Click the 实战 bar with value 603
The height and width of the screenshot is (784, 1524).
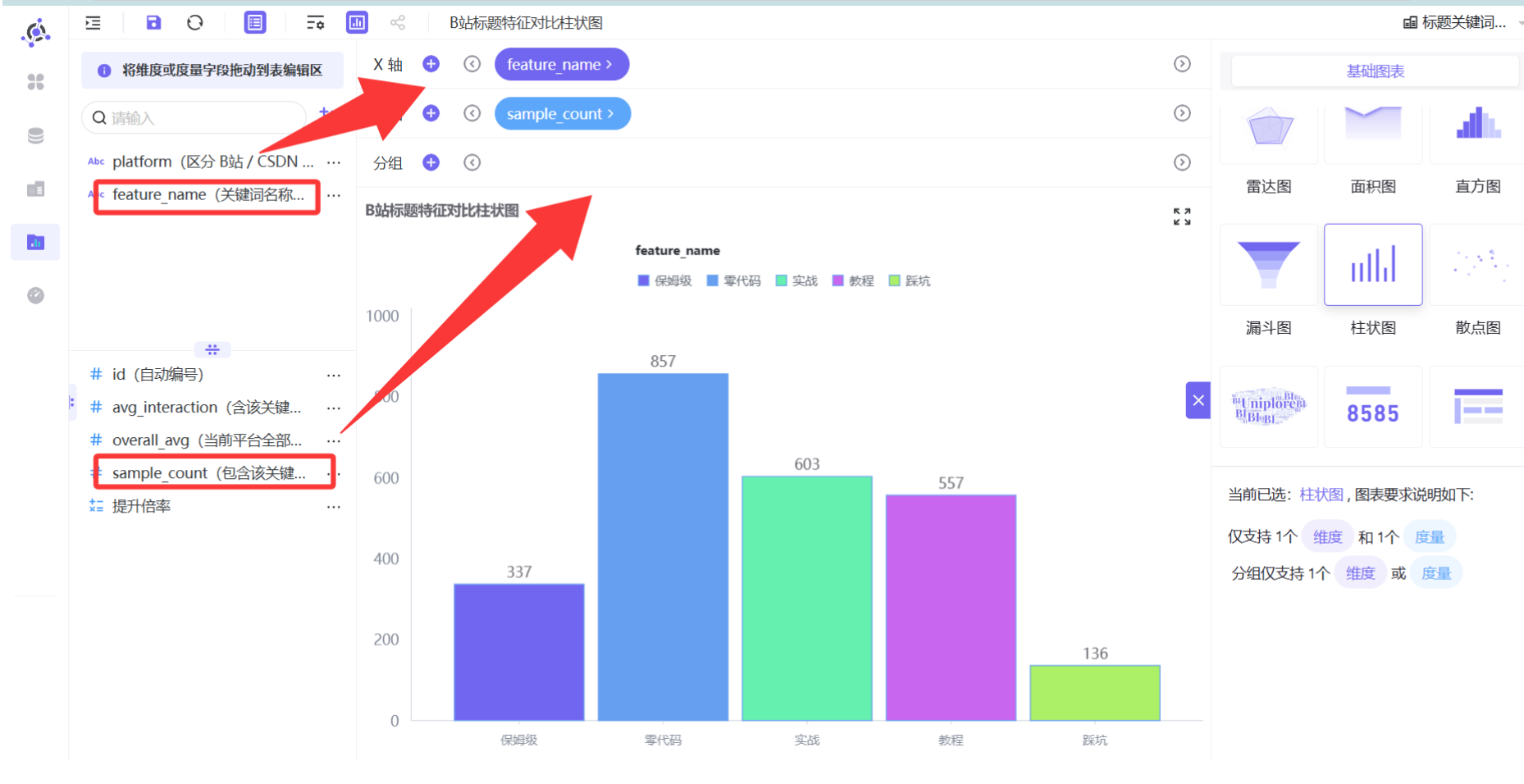(807, 598)
